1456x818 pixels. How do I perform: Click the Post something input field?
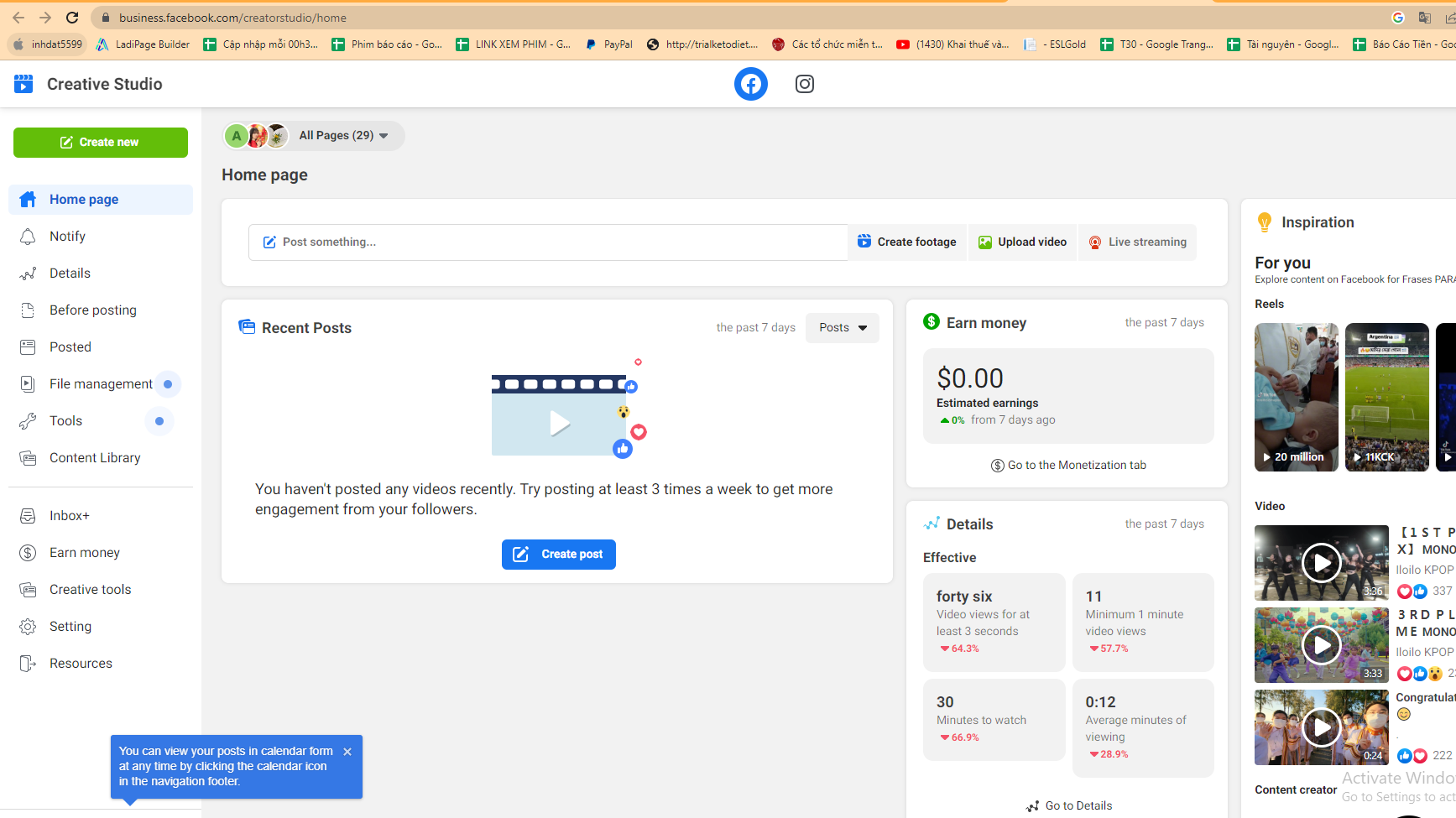(548, 242)
